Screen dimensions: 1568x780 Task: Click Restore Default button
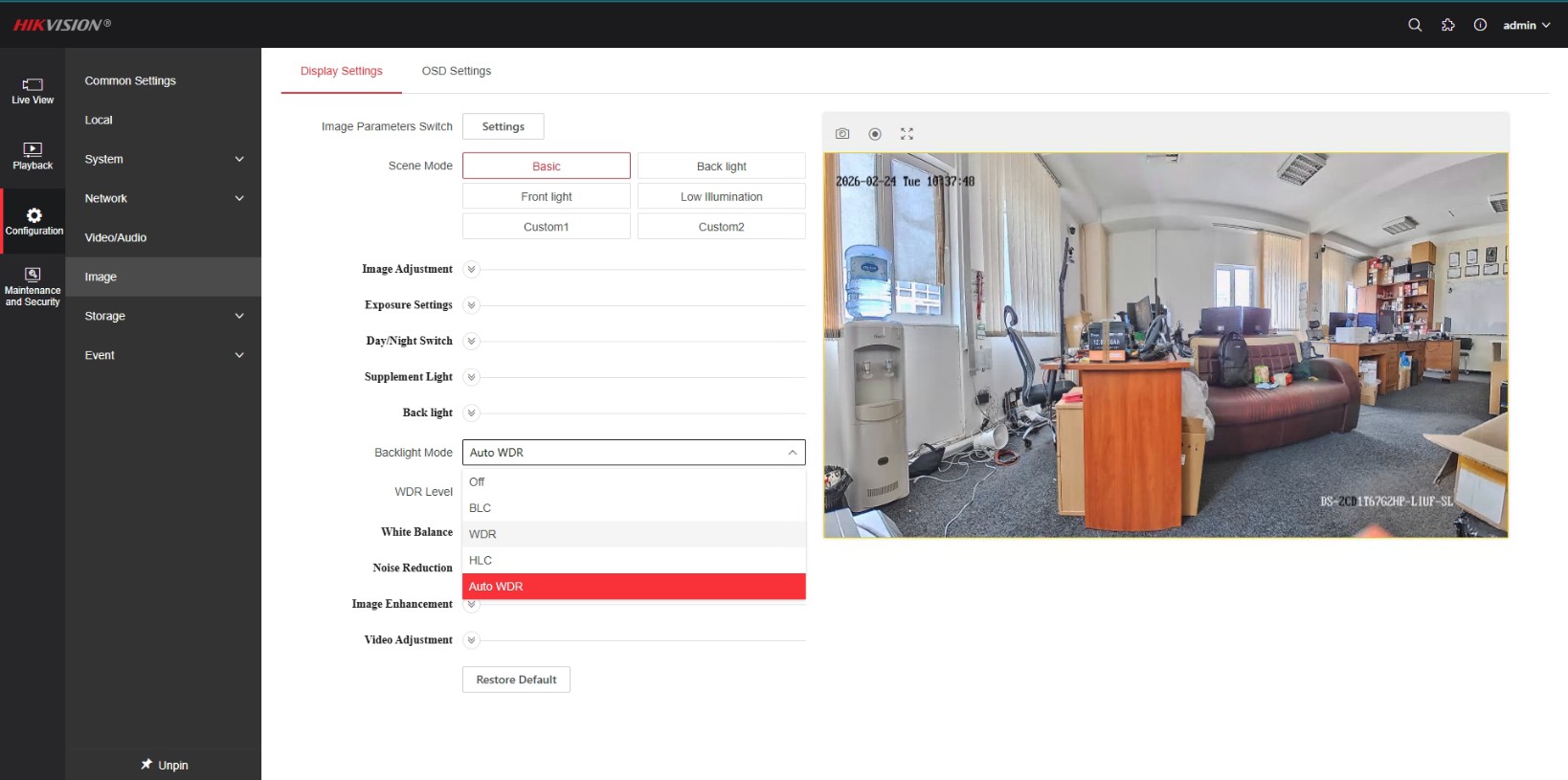coord(516,680)
